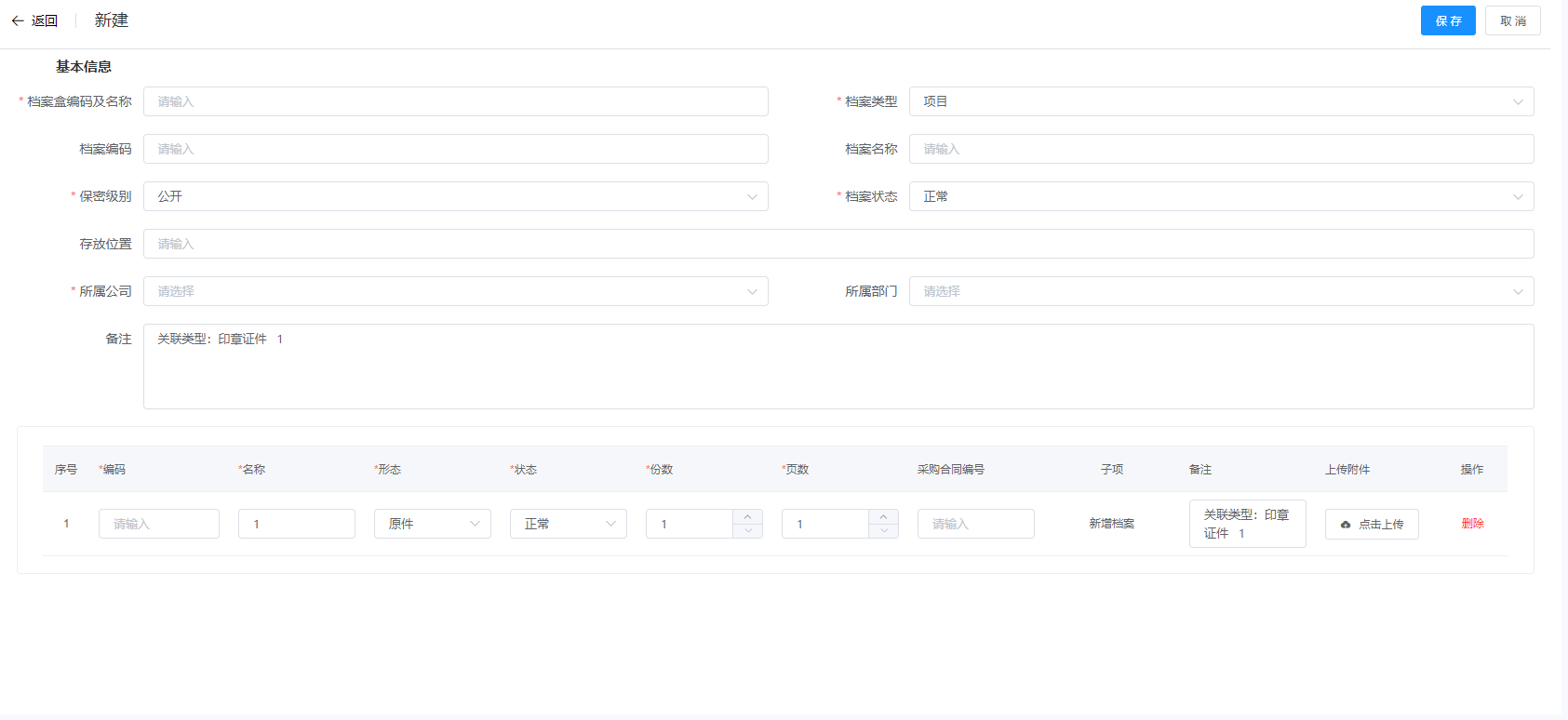Viewport: 1568px width, 720px height.
Task: Decrease 页数 with the down arrow
Action: [883, 531]
